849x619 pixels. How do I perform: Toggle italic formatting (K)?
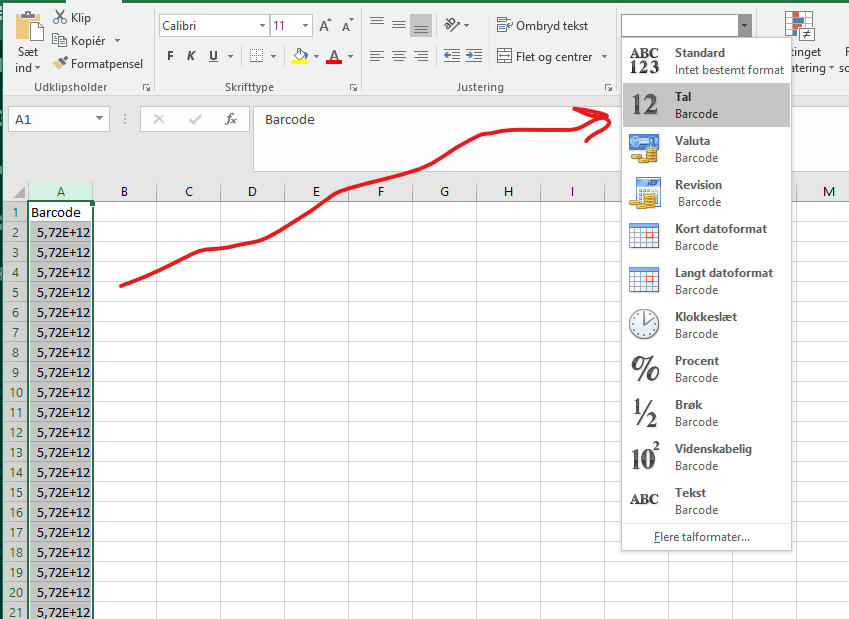click(x=192, y=56)
